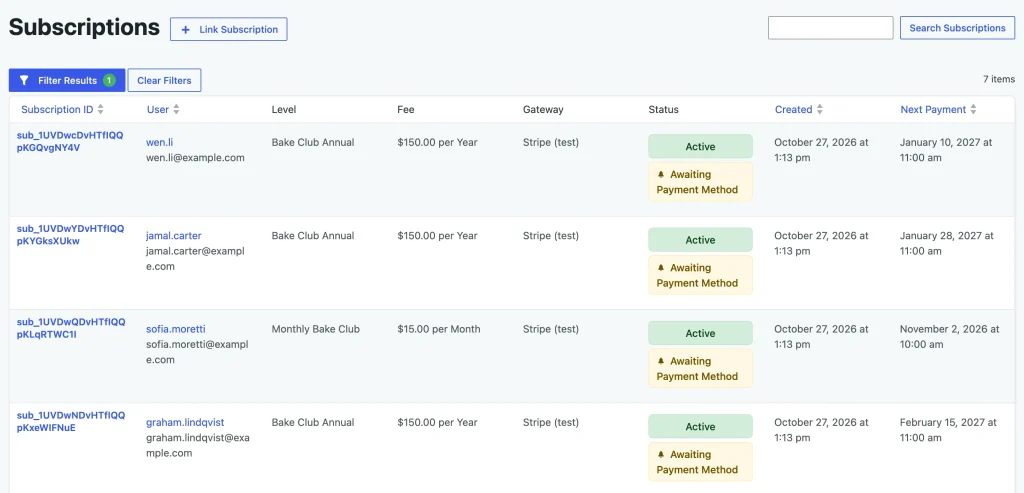Click bell icon in sofia.moretti's Awaiting badge
This screenshot has width=1024, height=493.
(x=661, y=361)
